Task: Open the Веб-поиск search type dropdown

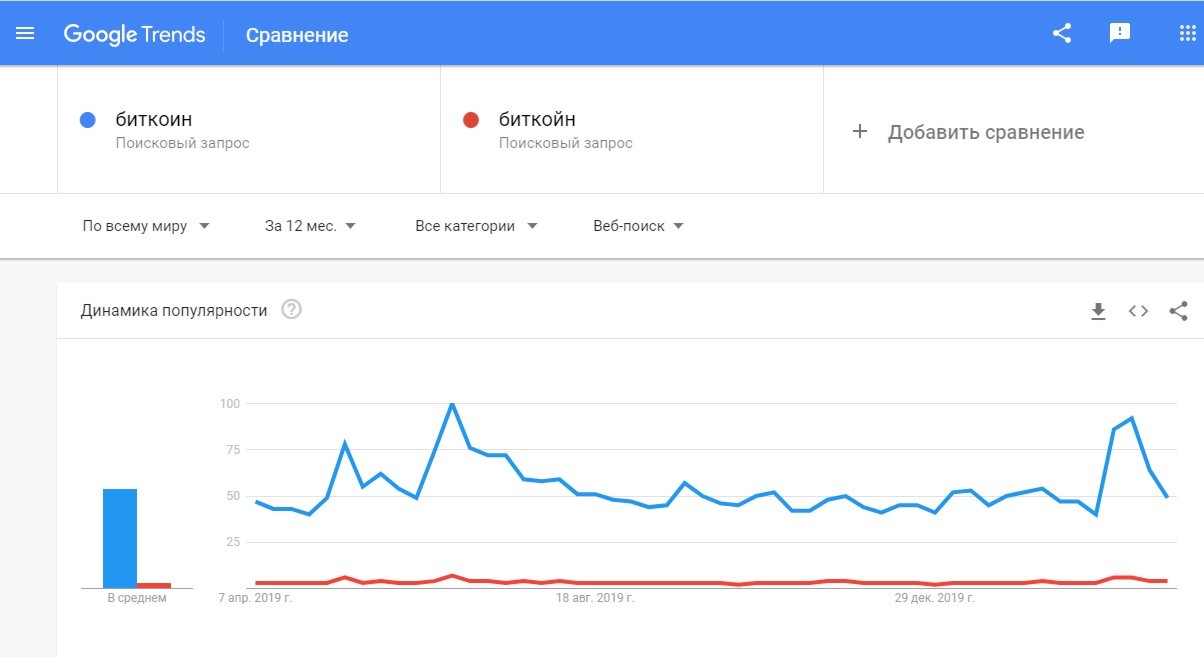Action: [x=638, y=226]
